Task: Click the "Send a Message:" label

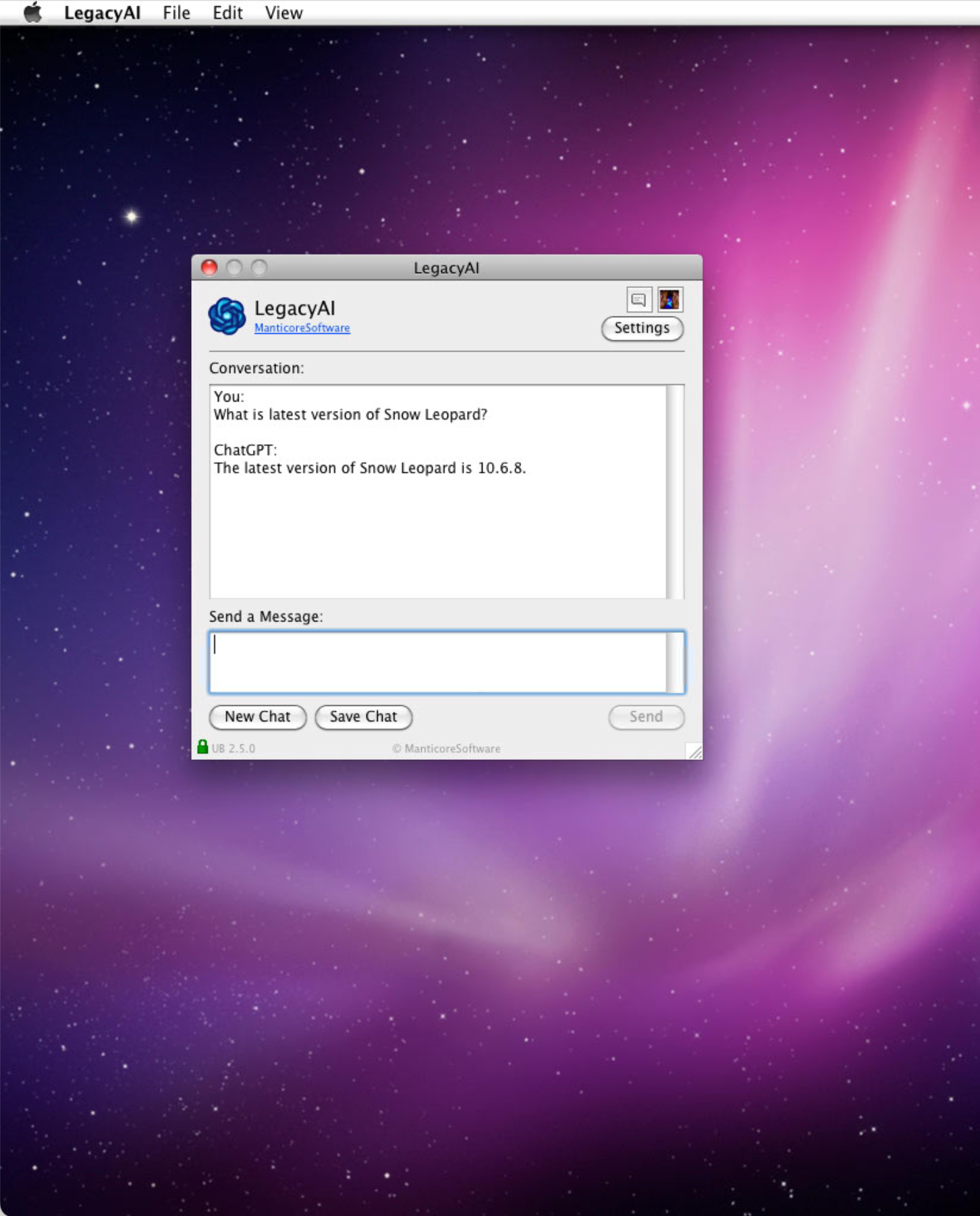Action: coord(266,616)
